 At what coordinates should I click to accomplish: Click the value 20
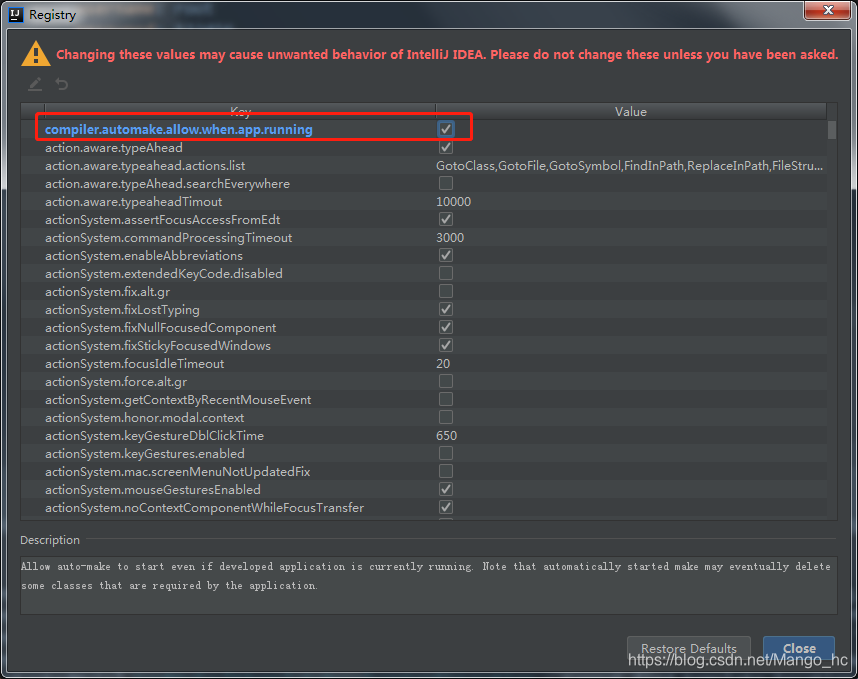[x=443, y=363]
